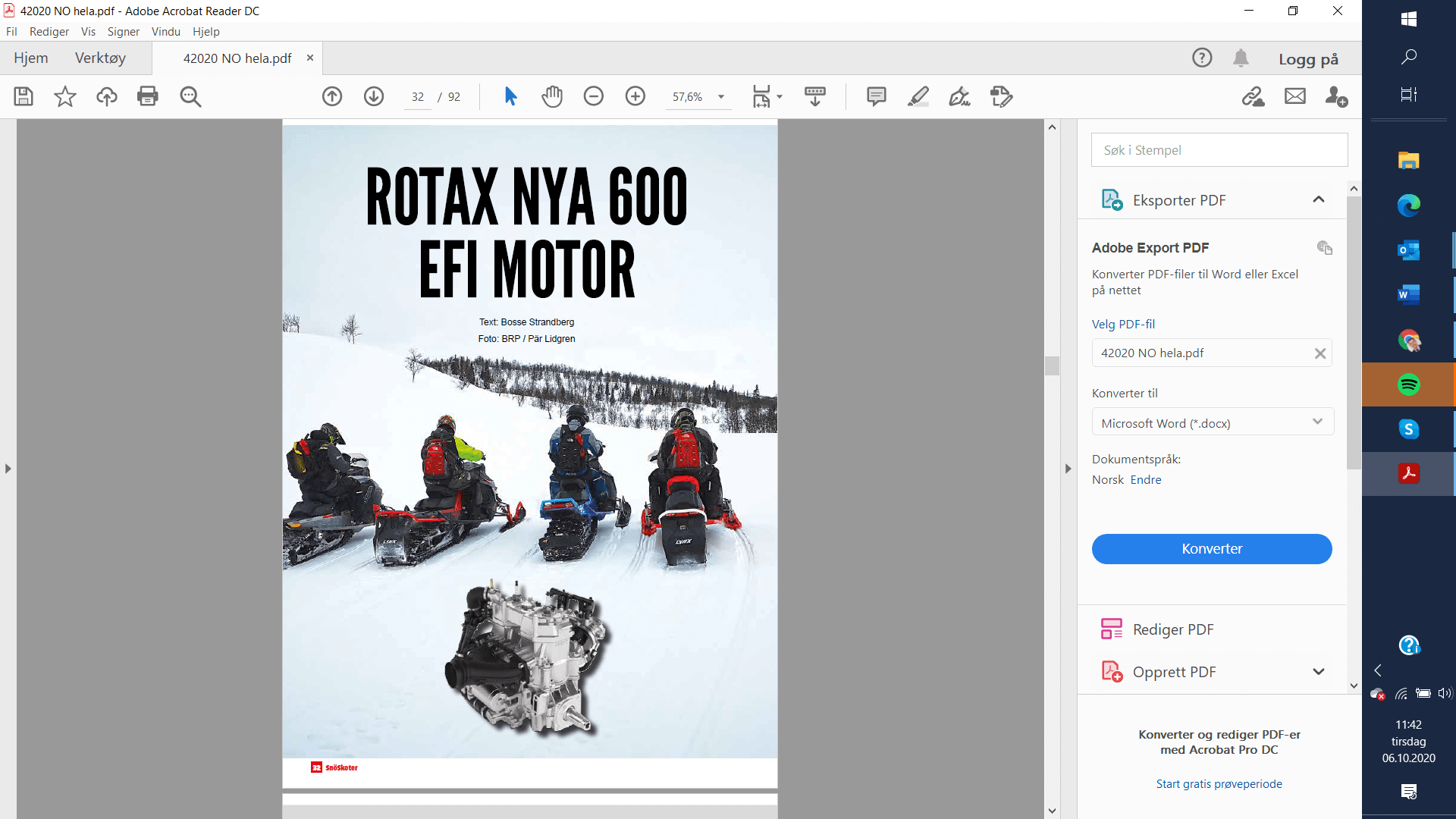This screenshot has width=1456, height=819.
Task: Open the stamp tool icon
Action: pos(1001,96)
